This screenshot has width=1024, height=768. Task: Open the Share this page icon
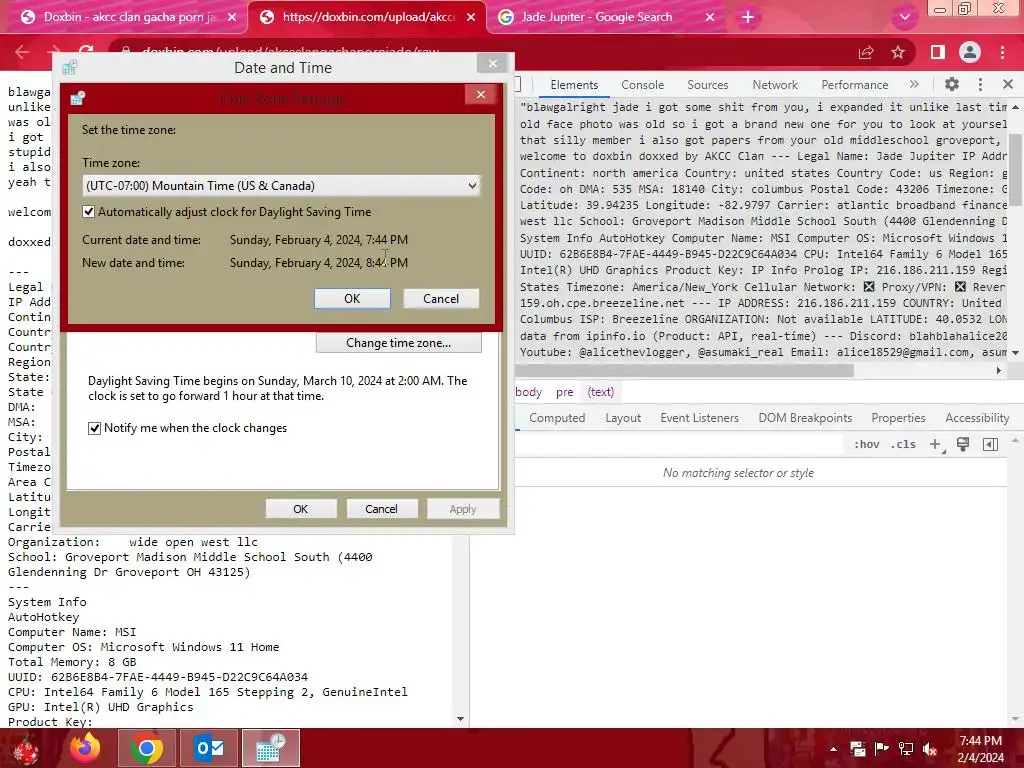(x=866, y=52)
